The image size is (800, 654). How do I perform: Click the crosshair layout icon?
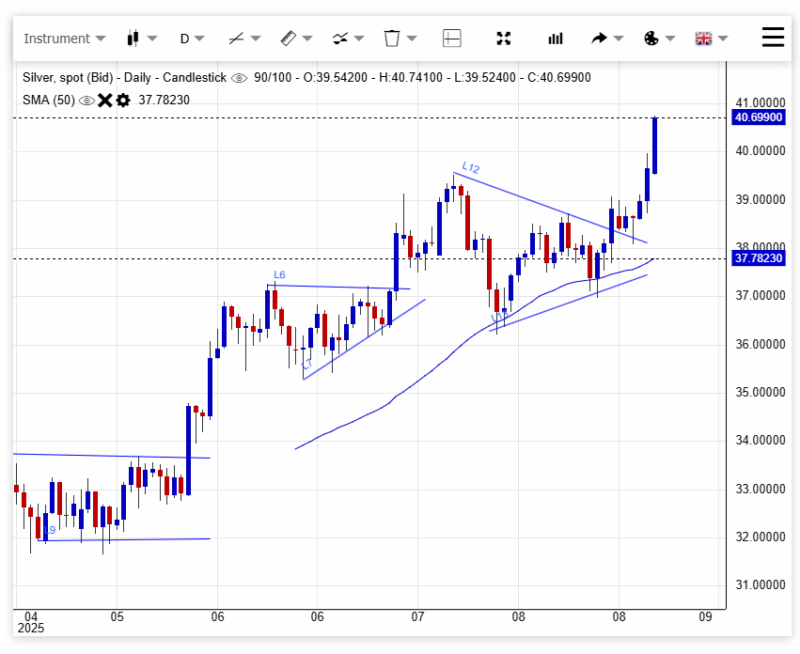point(452,39)
